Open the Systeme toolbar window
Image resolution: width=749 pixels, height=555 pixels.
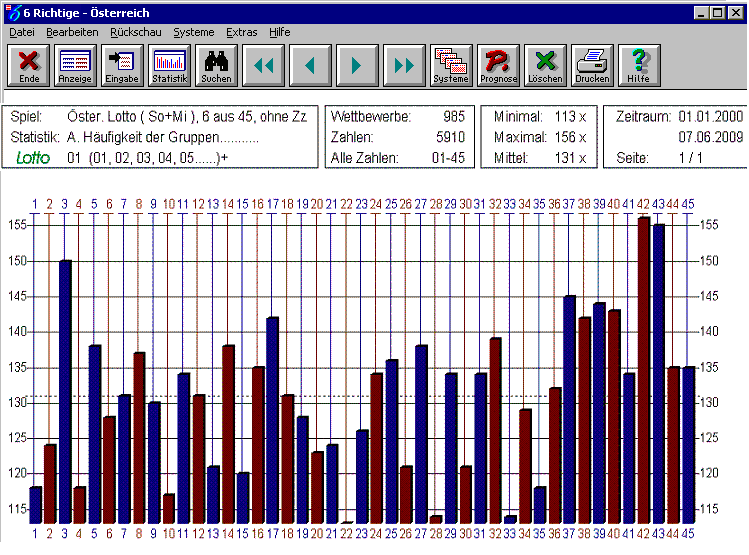(451, 66)
